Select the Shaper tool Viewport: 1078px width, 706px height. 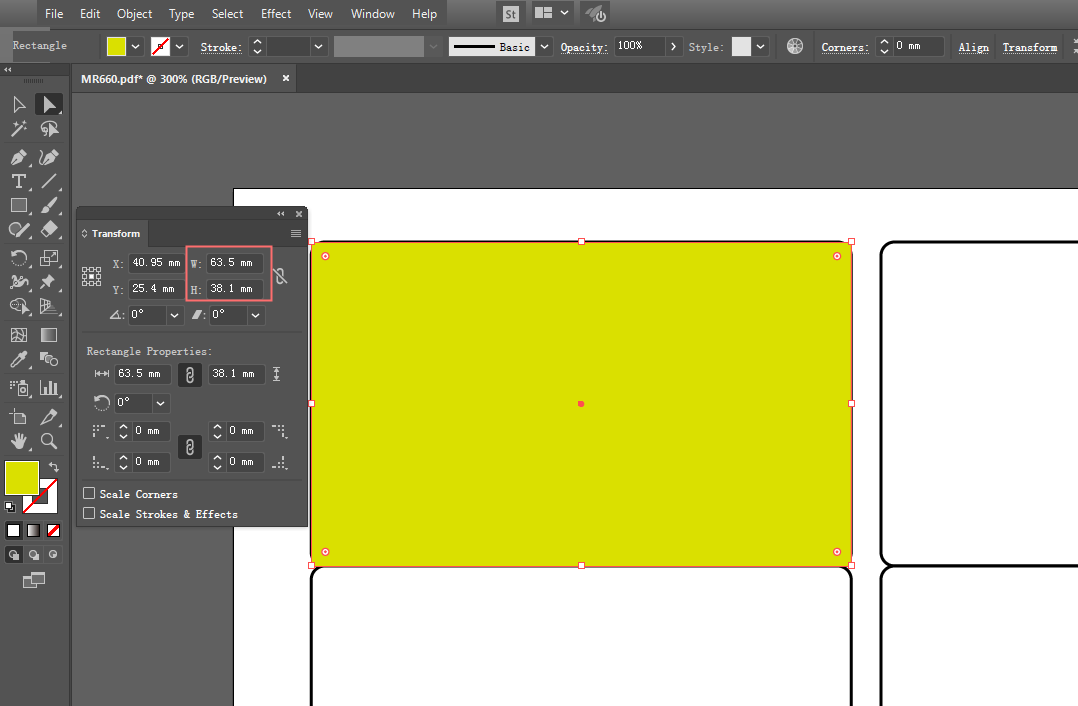(x=19, y=230)
